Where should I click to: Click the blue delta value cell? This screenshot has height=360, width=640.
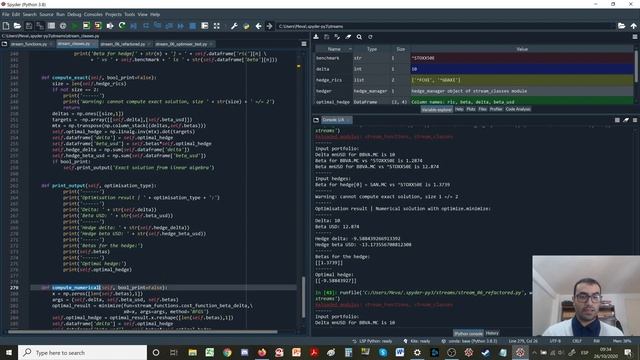pyautogui.click(x=522, y=69)
